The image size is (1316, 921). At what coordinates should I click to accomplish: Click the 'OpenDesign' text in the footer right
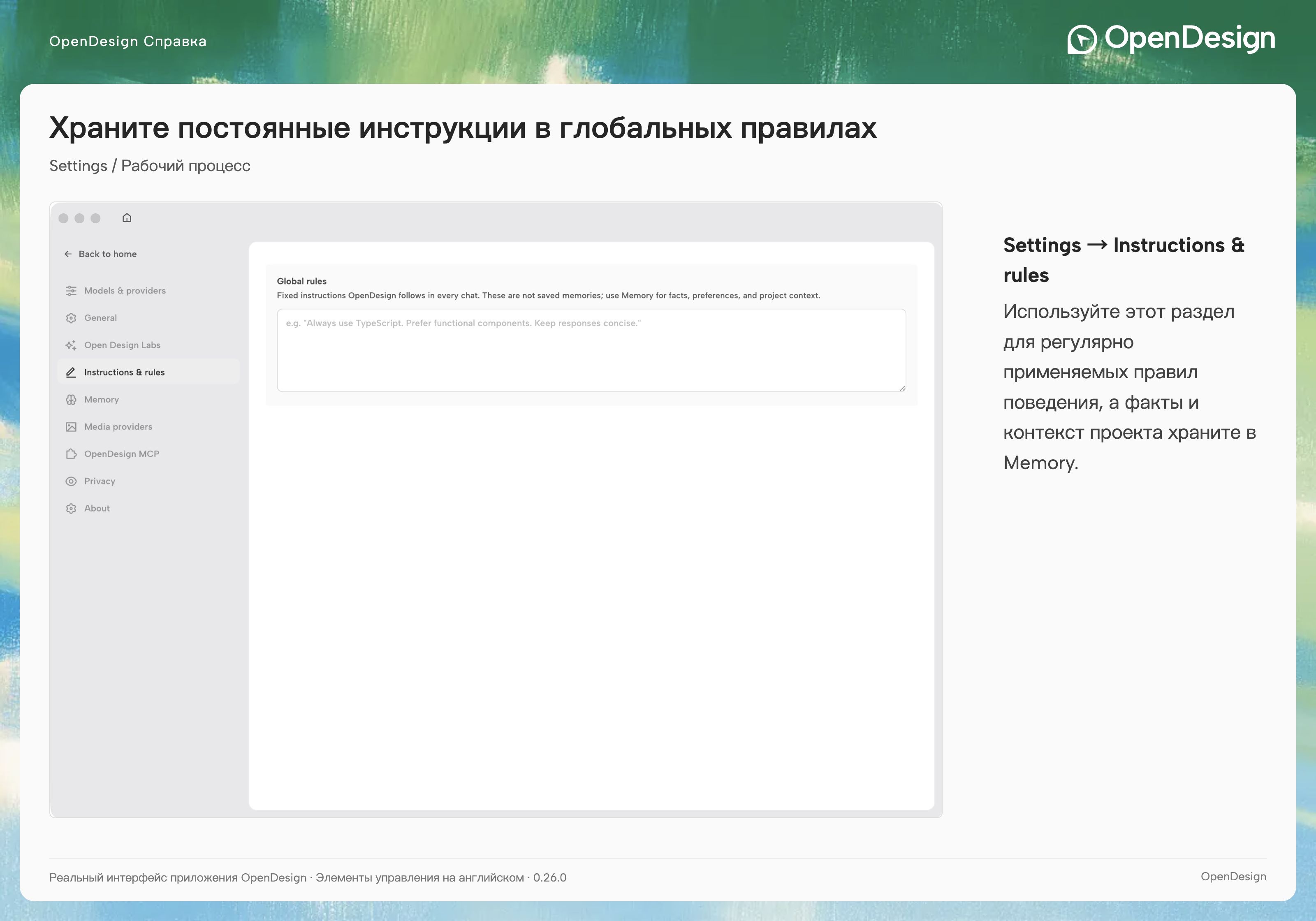[x=1233, y=876]
